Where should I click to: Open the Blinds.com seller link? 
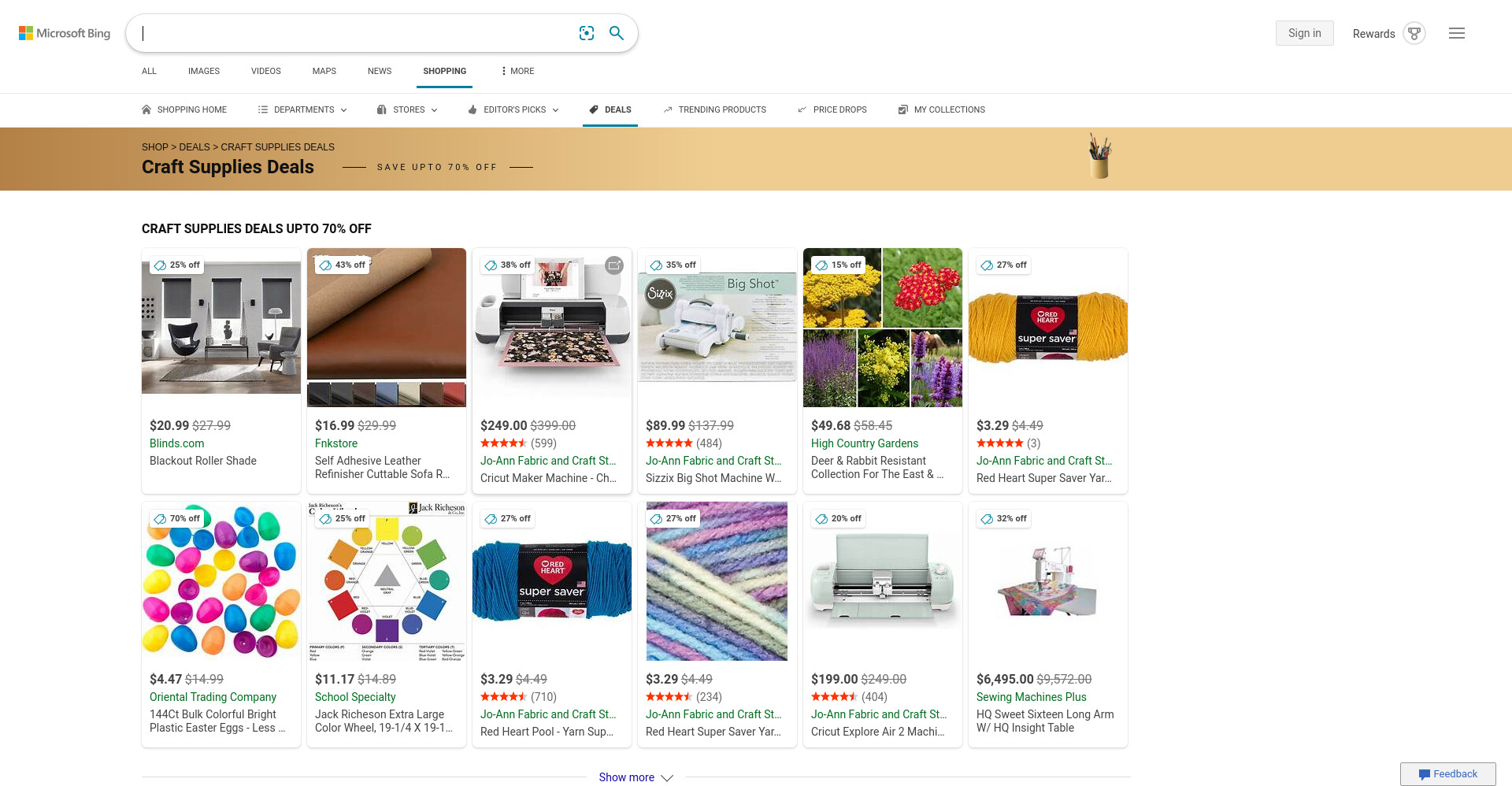tap(177, 443)
